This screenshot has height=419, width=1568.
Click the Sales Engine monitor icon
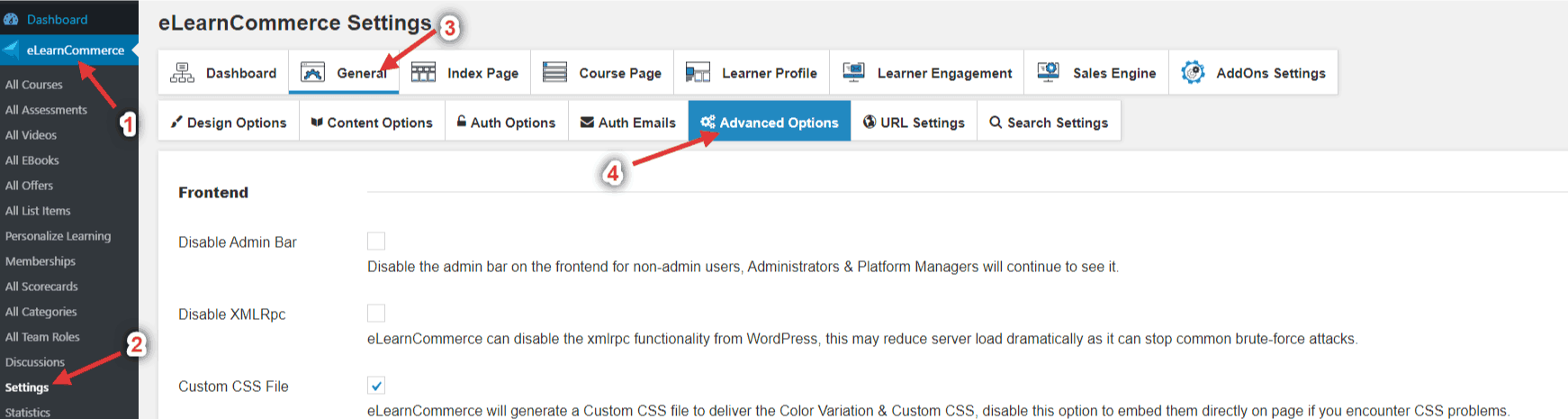pyautogui.click(x=1048, y=72)
